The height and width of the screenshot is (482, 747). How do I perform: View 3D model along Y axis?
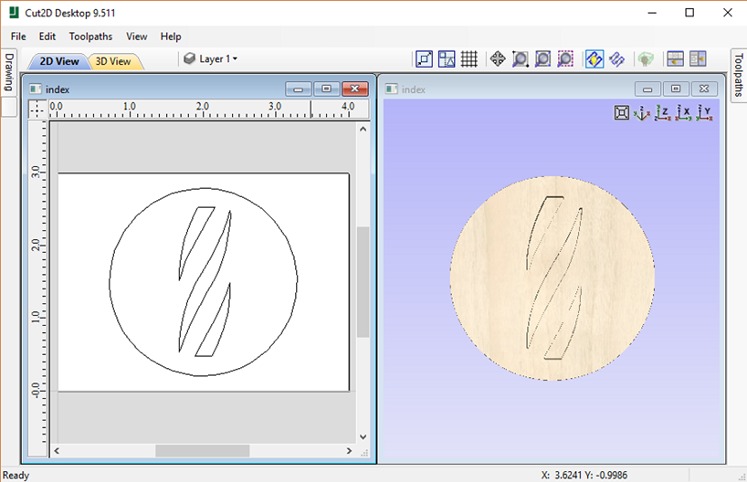pos(705,113)
